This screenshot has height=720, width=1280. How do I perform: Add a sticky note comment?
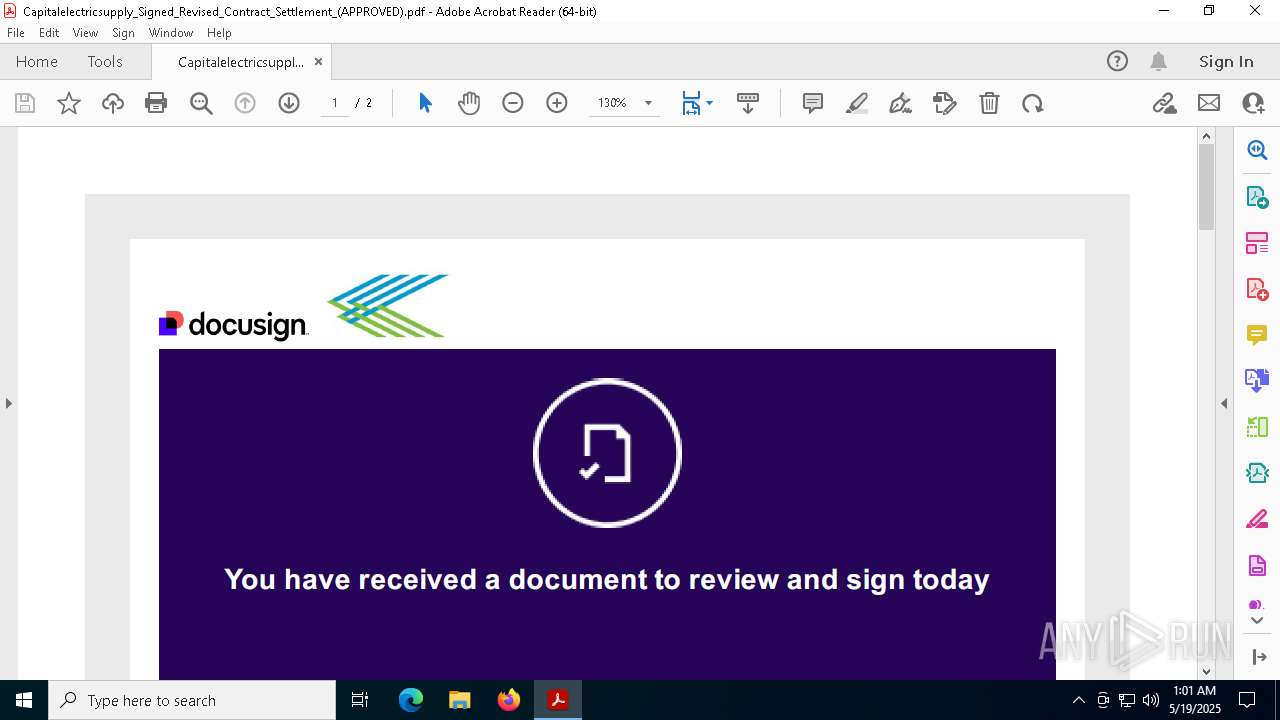point(813,103)
